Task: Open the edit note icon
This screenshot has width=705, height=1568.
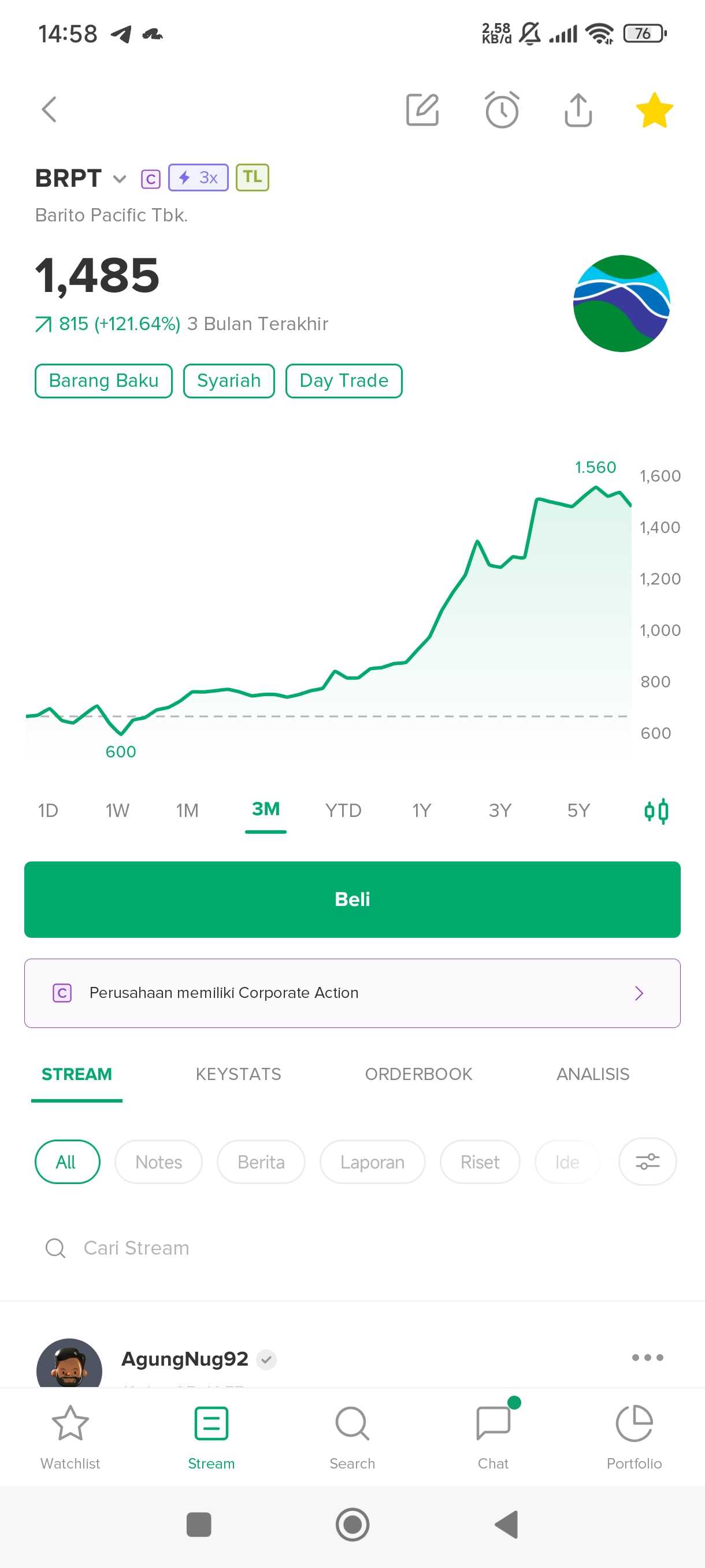Action: click(422, 110)
